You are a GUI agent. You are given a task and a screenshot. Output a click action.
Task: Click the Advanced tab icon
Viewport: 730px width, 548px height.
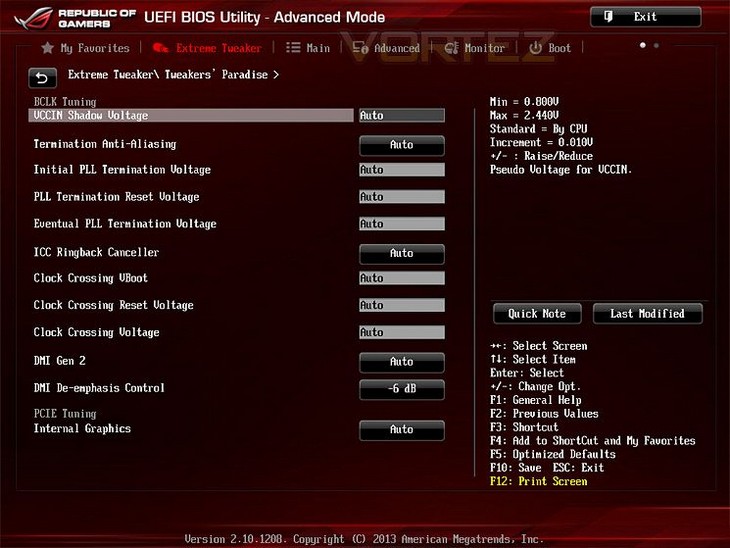click(x=360, y=48)
